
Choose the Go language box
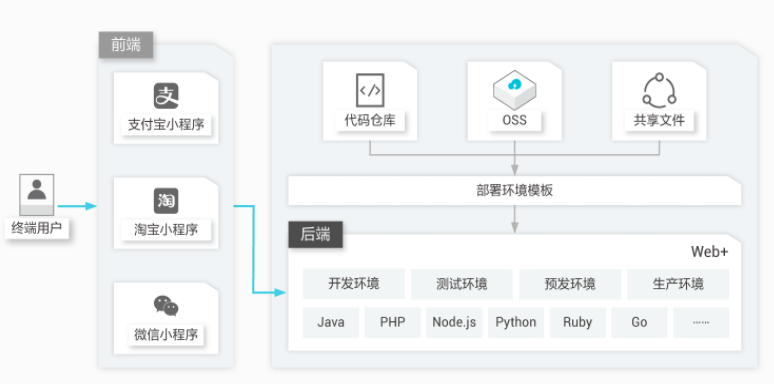point(639,322)
